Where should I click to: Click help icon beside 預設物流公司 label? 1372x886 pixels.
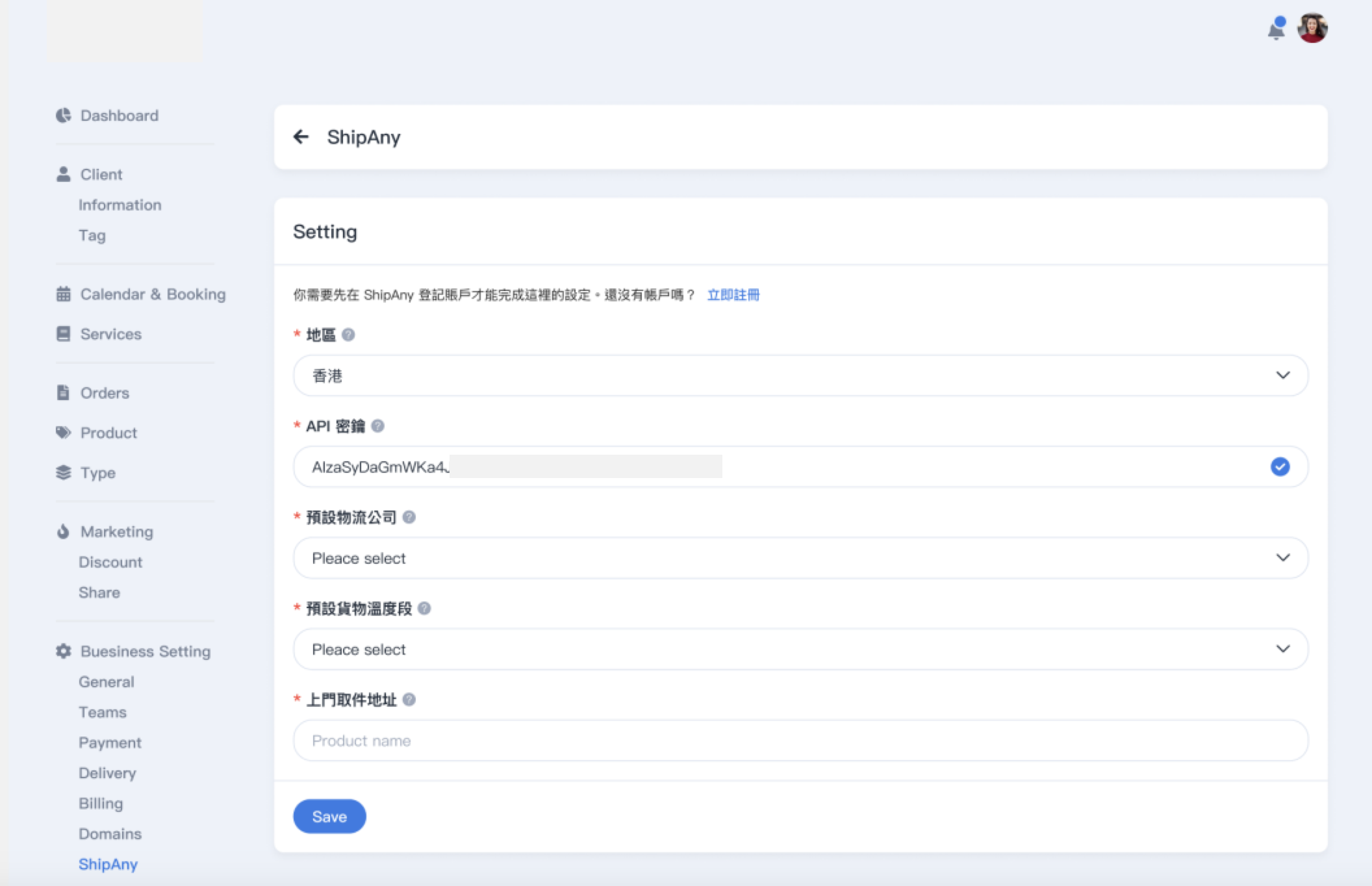point(409,517)
